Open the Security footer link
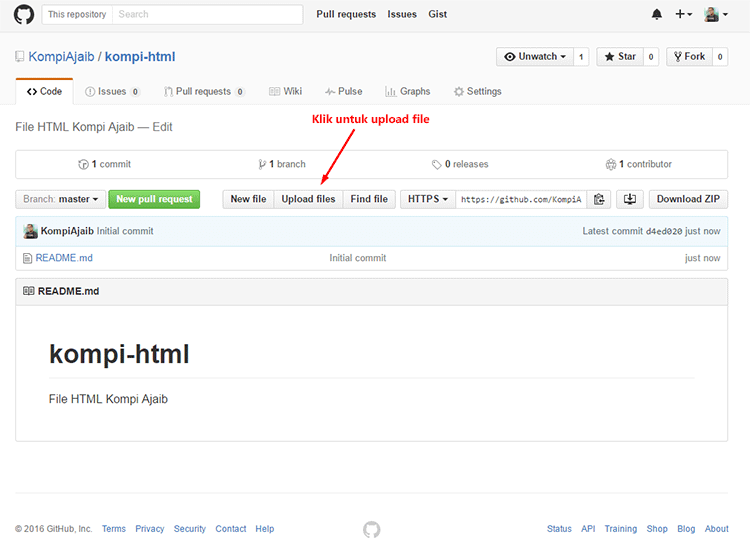Screen dimensions: 750x553 coord(189,529)
